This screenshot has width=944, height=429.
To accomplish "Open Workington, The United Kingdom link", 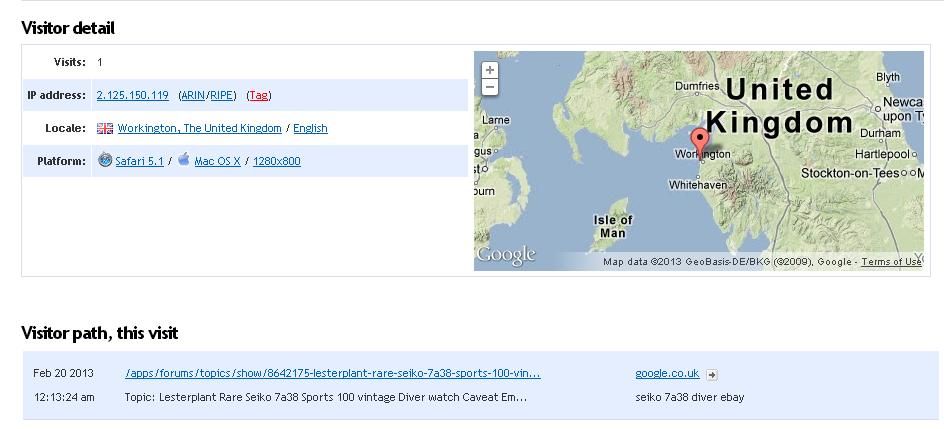I will (x=199, y=128).
